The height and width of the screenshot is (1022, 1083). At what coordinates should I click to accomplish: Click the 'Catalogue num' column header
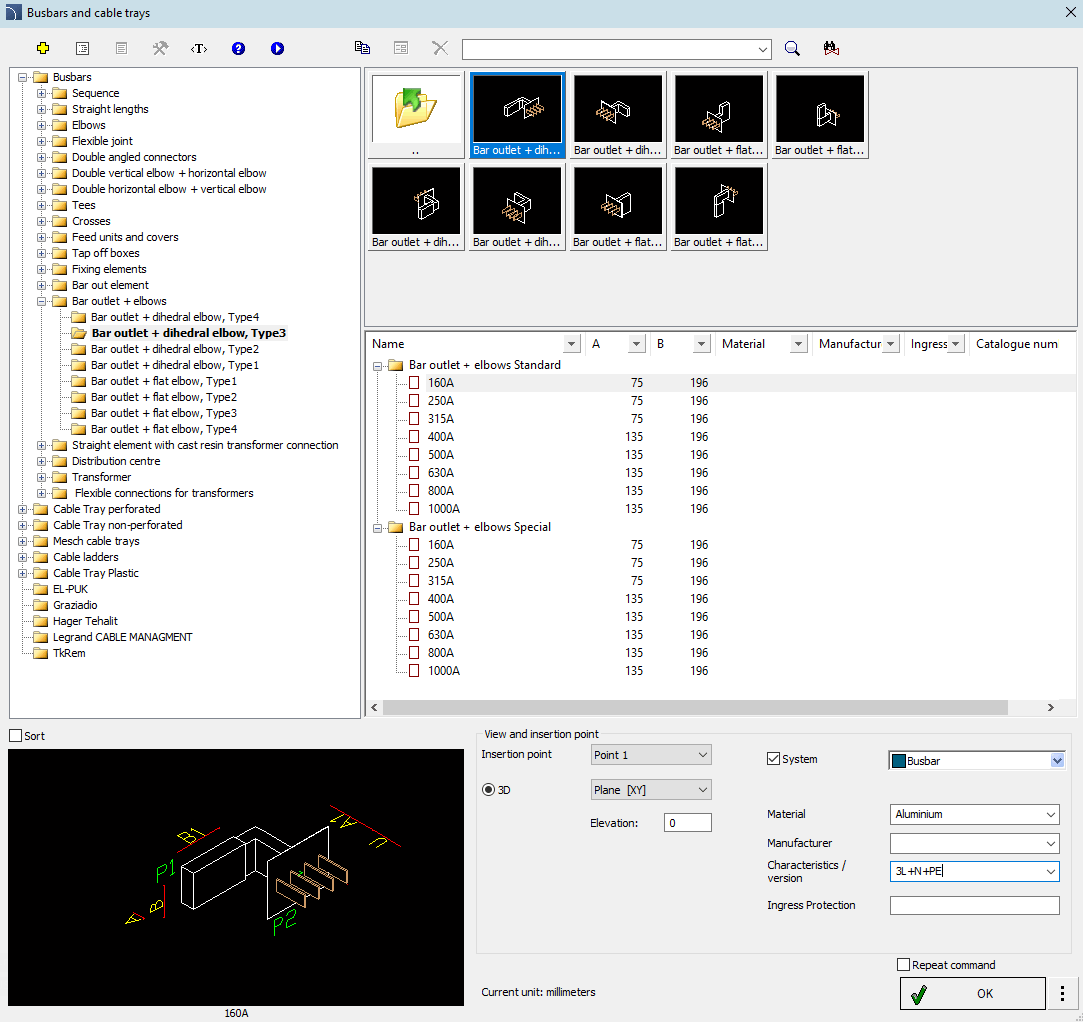(1017, 344)
